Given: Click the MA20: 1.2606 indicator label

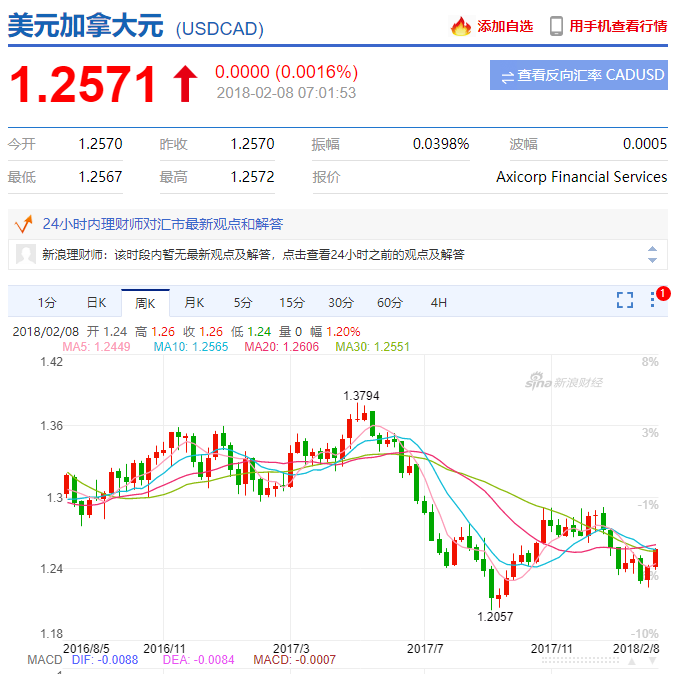Looking at the screenshot, I should [281, 347].
